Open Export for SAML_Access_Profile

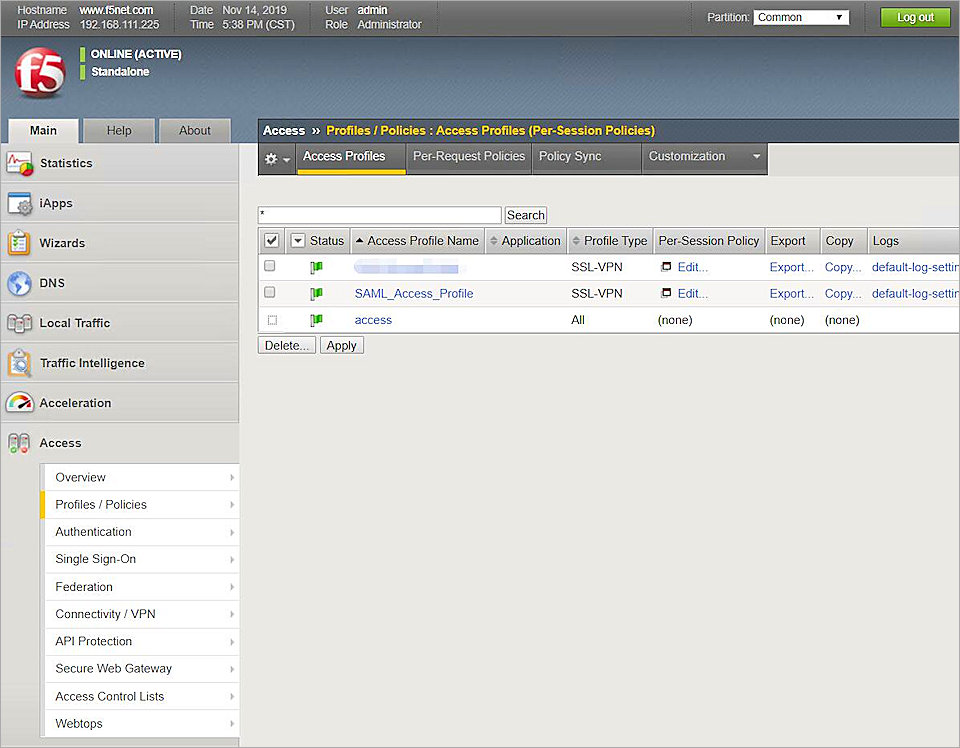click(791, 293)
